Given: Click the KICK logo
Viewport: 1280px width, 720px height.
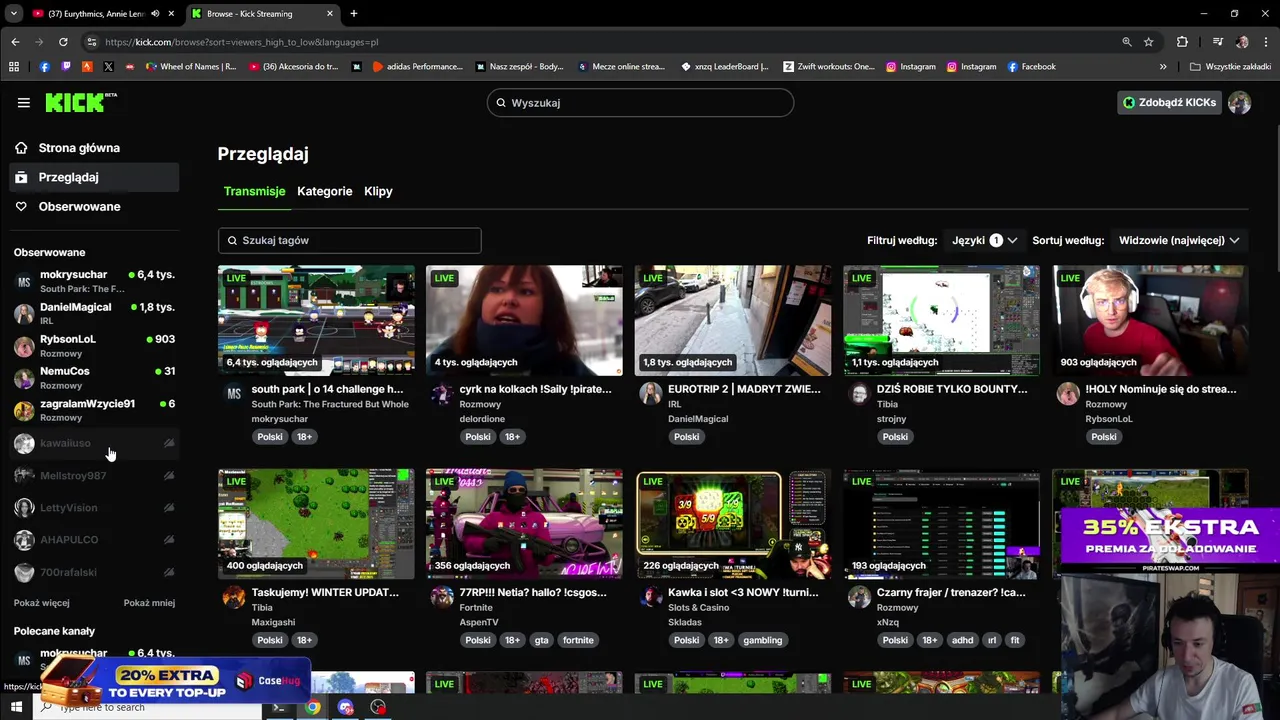Looking at the screenshot, I should (80, 102).
